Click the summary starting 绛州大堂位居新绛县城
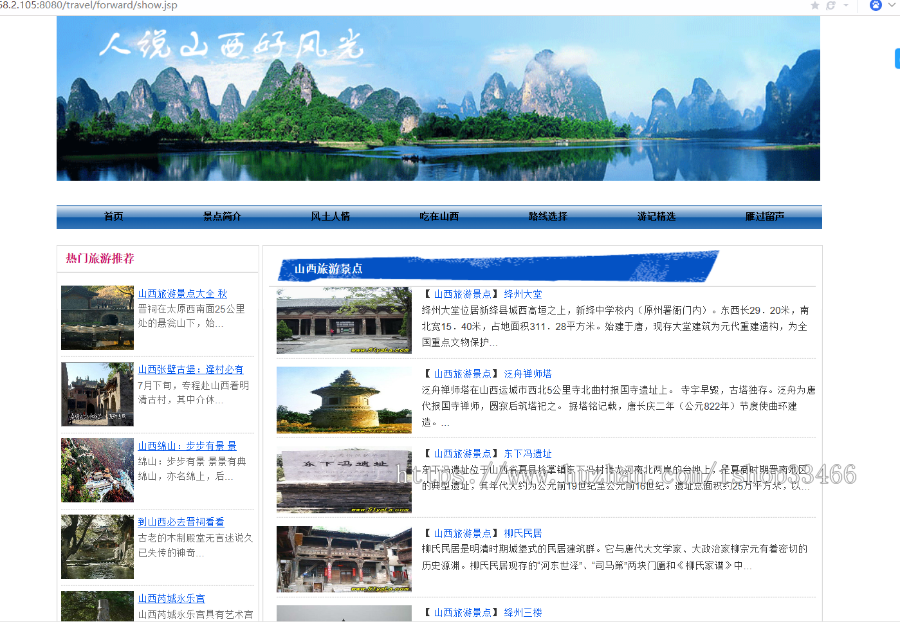The height and width of the screenshot is (622, 900). [x=615, y=326]
